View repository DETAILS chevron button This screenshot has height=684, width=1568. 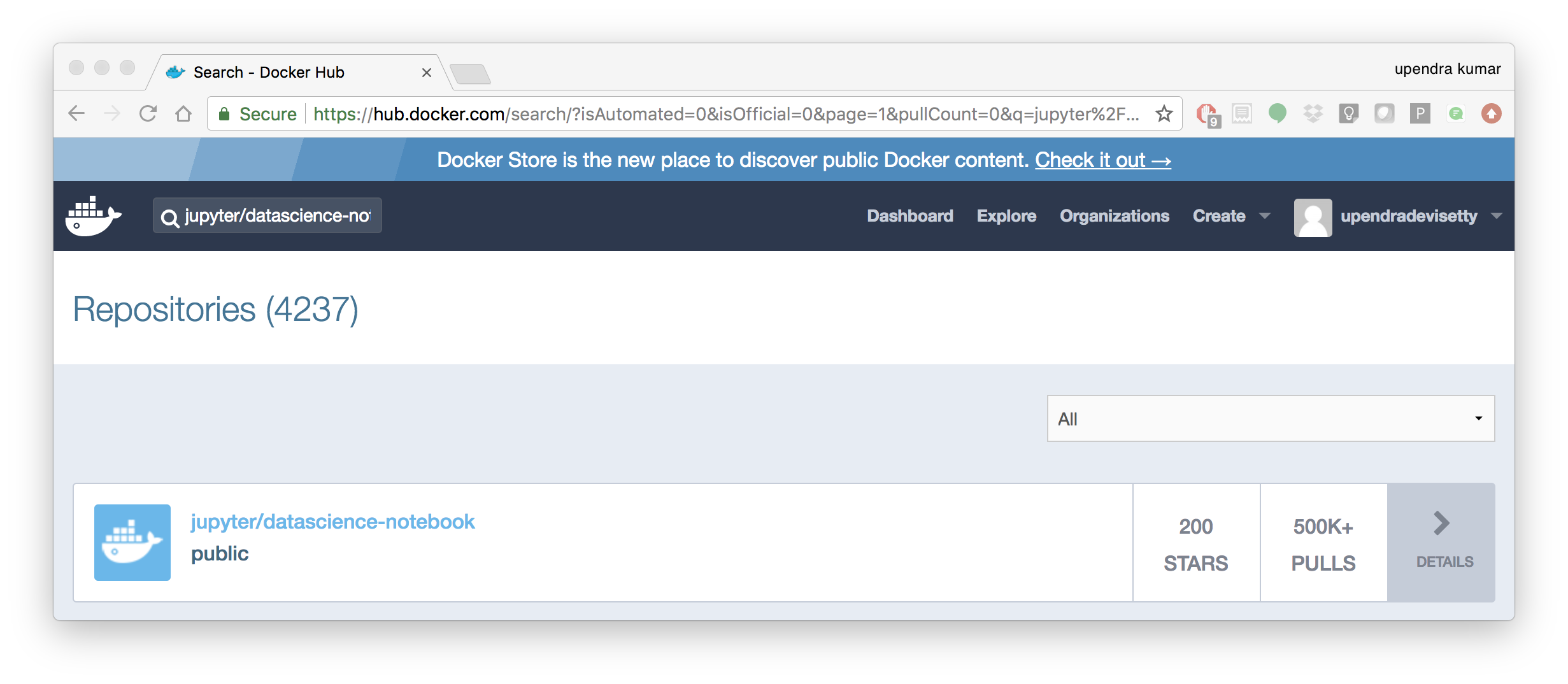[x=1441, y=543]
